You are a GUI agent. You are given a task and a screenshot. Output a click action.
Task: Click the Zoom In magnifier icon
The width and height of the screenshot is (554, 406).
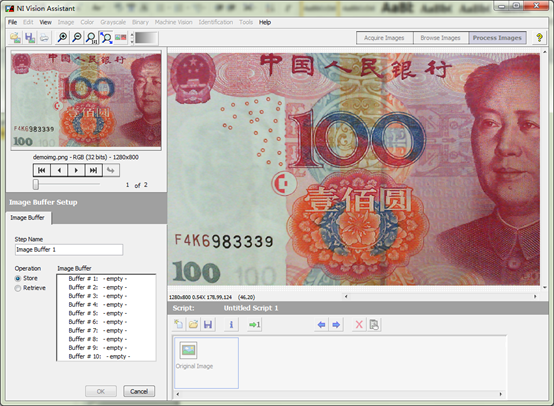click(x=63, y=37)
